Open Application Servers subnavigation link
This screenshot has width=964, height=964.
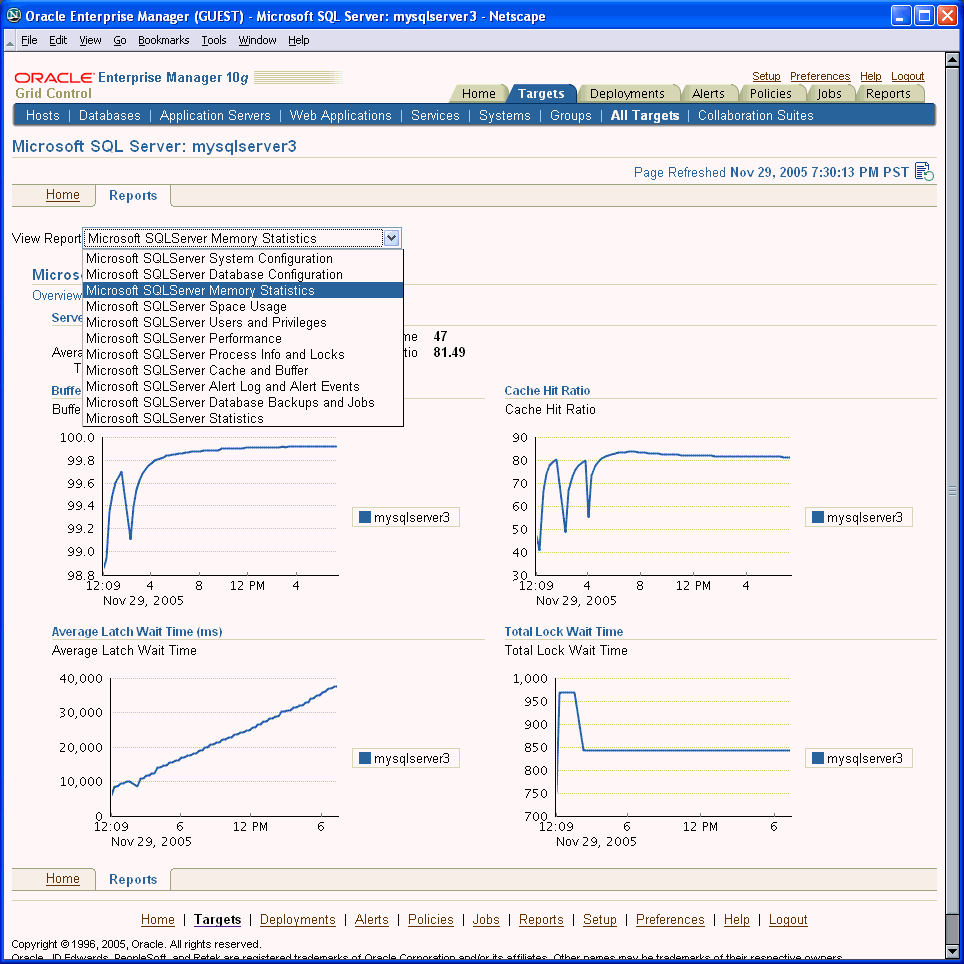[x=215, y=115]
